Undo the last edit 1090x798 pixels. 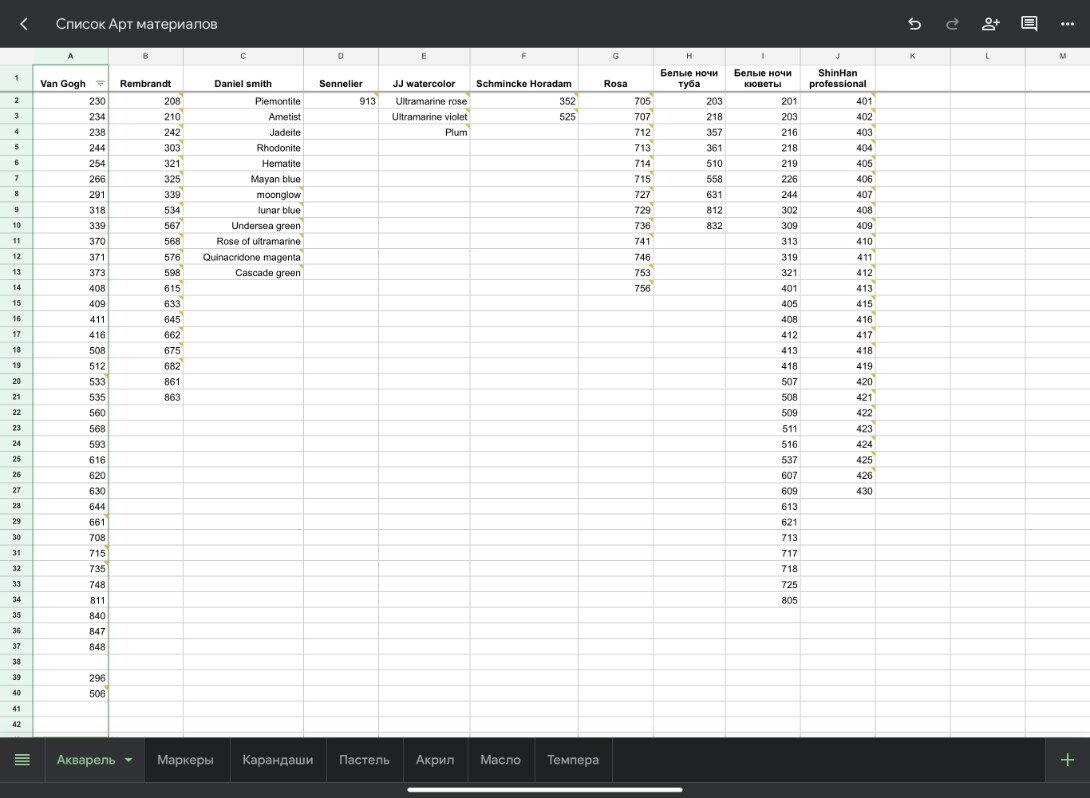pos(915,24)
